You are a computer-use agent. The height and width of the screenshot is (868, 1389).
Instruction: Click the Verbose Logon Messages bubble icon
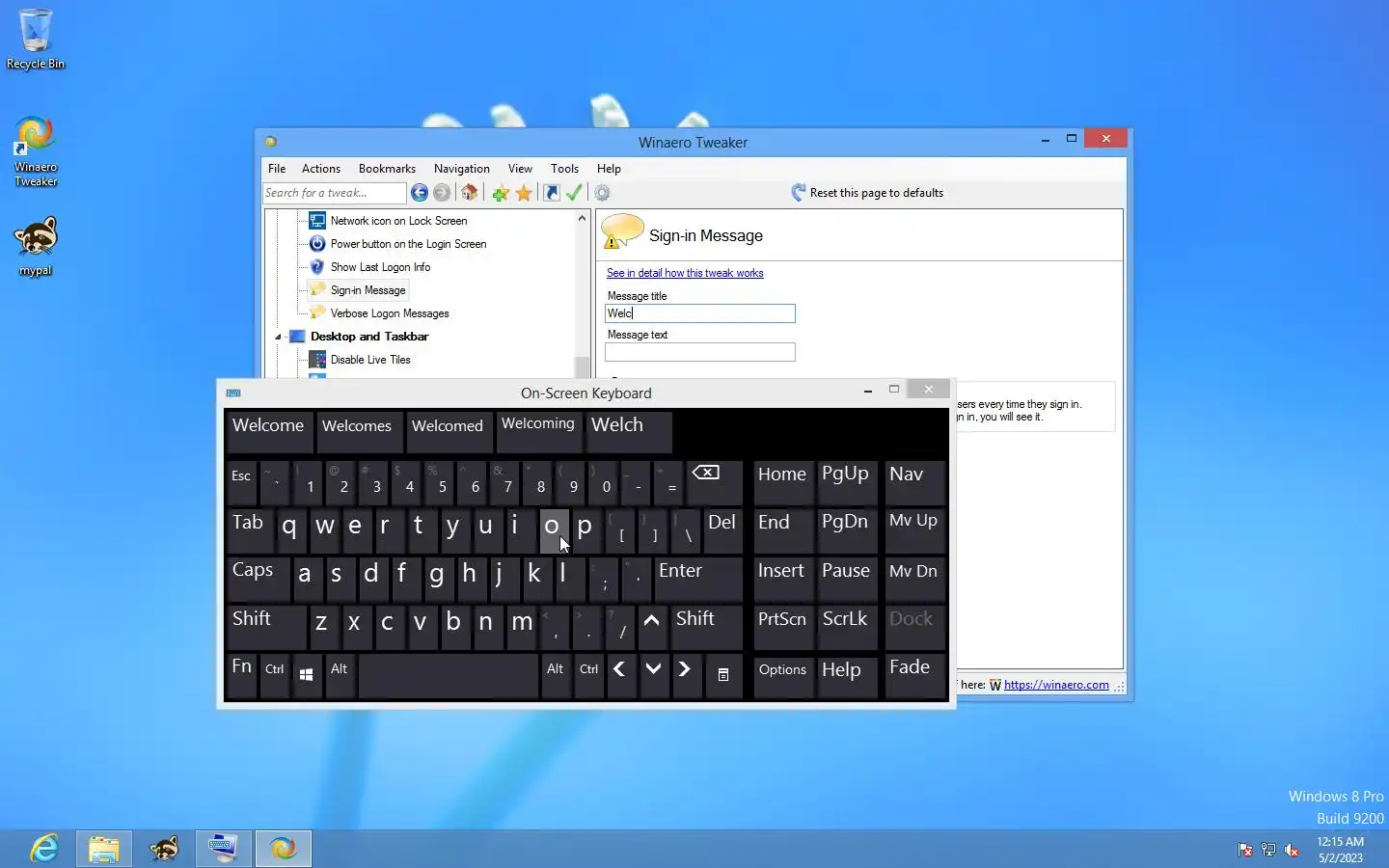(317, 313)
